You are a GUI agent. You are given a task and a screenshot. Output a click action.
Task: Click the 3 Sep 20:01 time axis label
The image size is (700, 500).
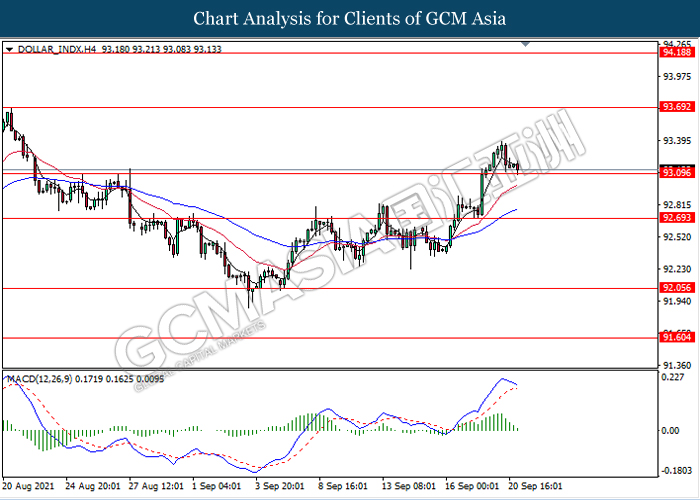279,486
